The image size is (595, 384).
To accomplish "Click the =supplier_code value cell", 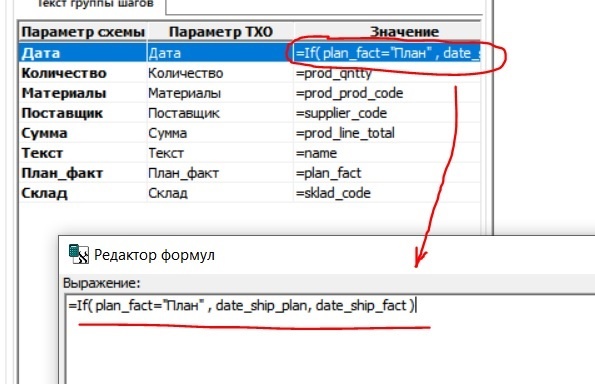I will 387,113.
